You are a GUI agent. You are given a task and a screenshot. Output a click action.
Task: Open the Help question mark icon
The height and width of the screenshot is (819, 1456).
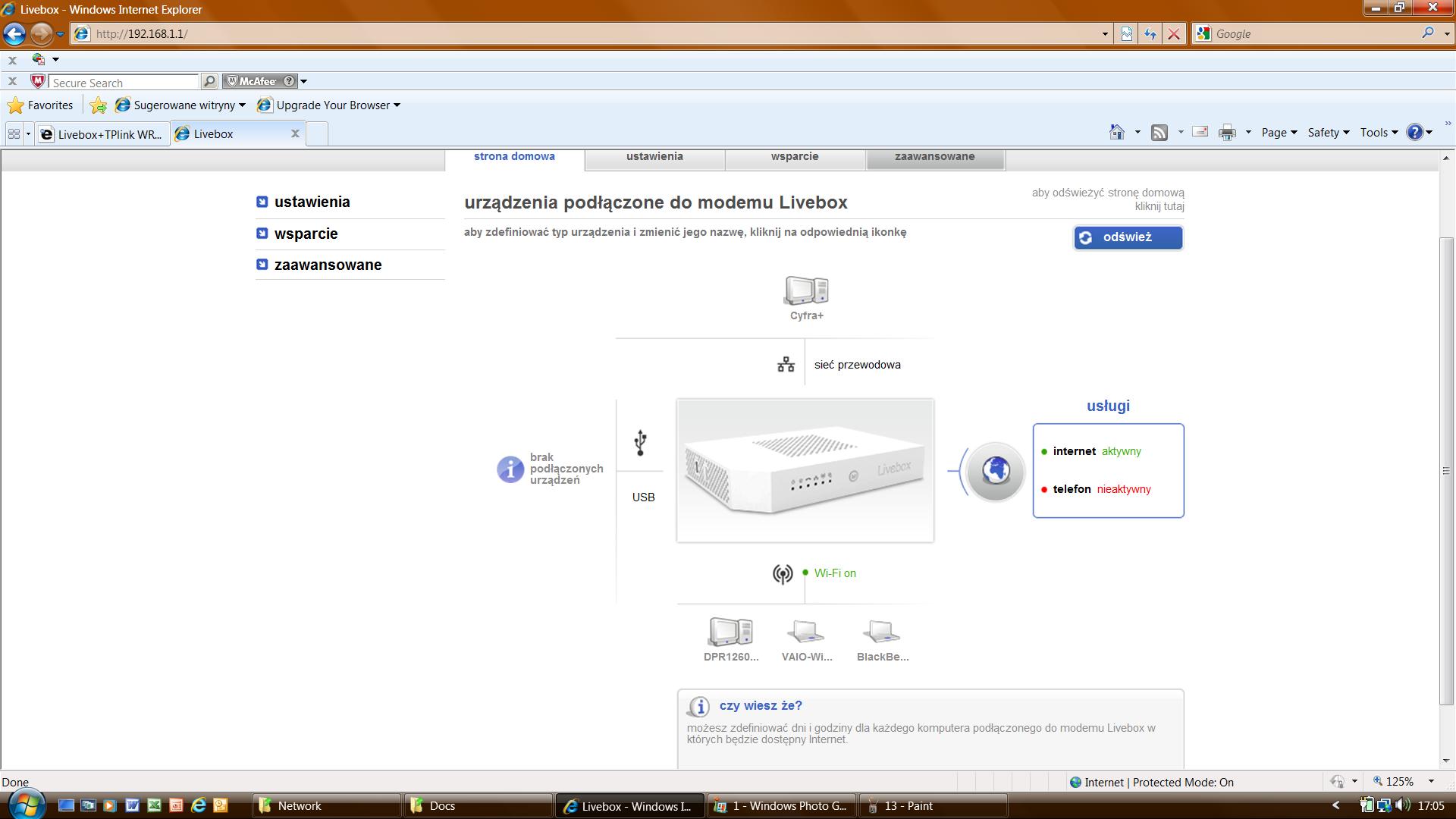coord(1414,132)
